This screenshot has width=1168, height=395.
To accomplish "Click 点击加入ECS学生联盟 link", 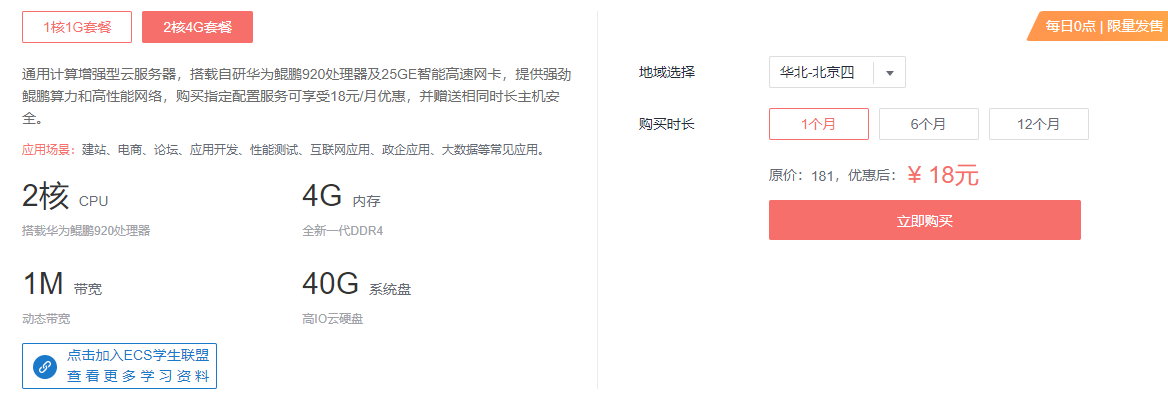I will point(138,356).
